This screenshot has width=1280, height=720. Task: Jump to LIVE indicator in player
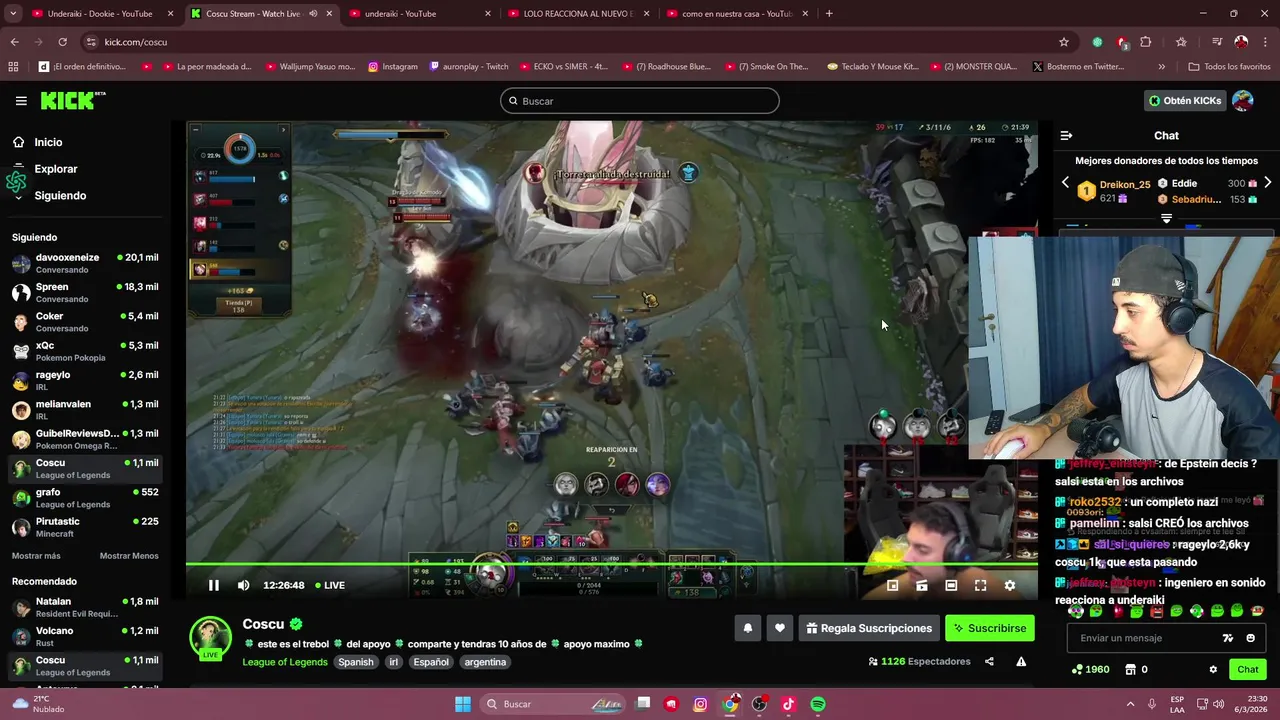(330, 585)
